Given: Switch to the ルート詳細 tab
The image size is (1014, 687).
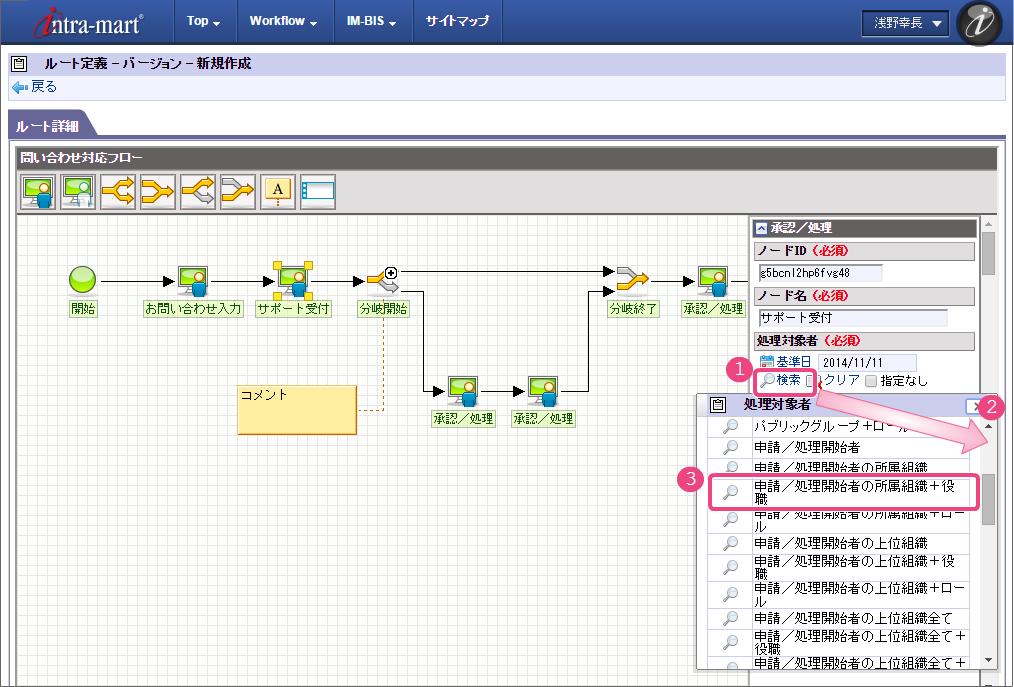Looking at the screenshot, I should (47, 125).
